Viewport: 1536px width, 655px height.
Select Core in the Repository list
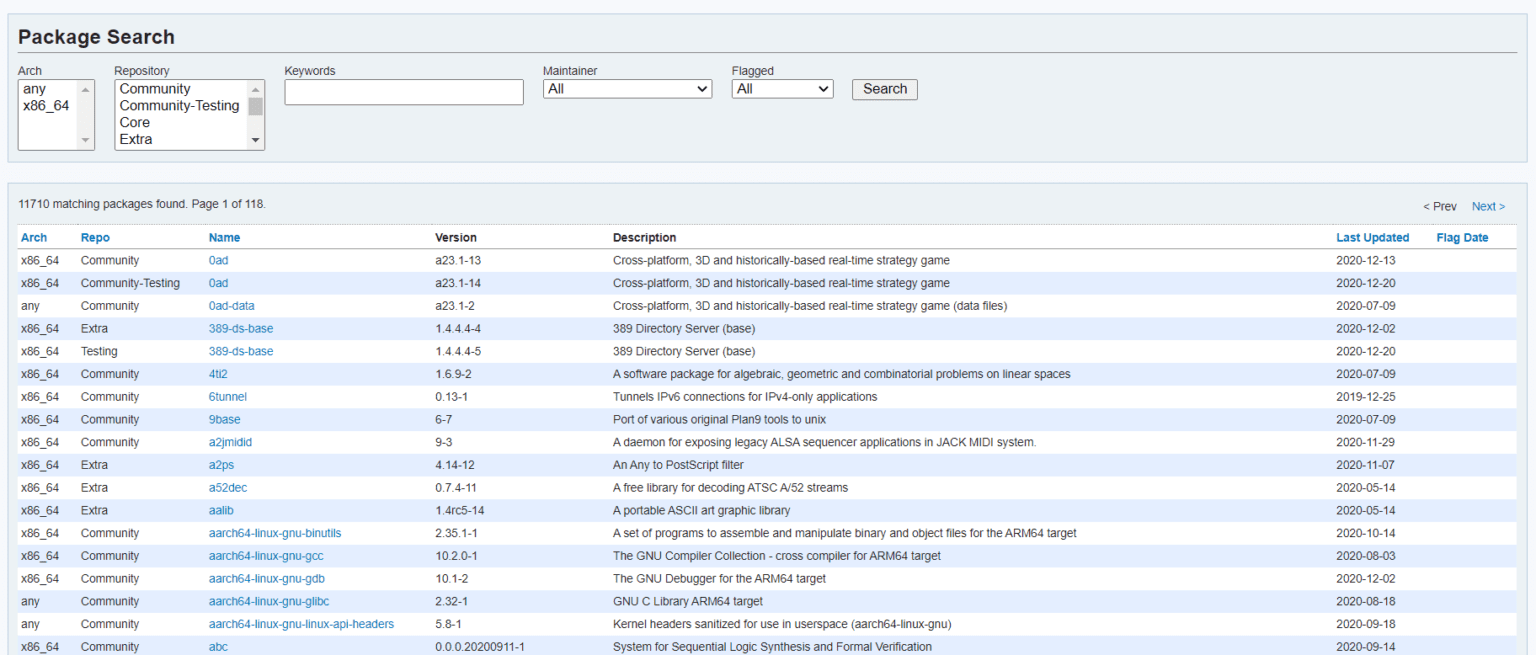(135, 123)
